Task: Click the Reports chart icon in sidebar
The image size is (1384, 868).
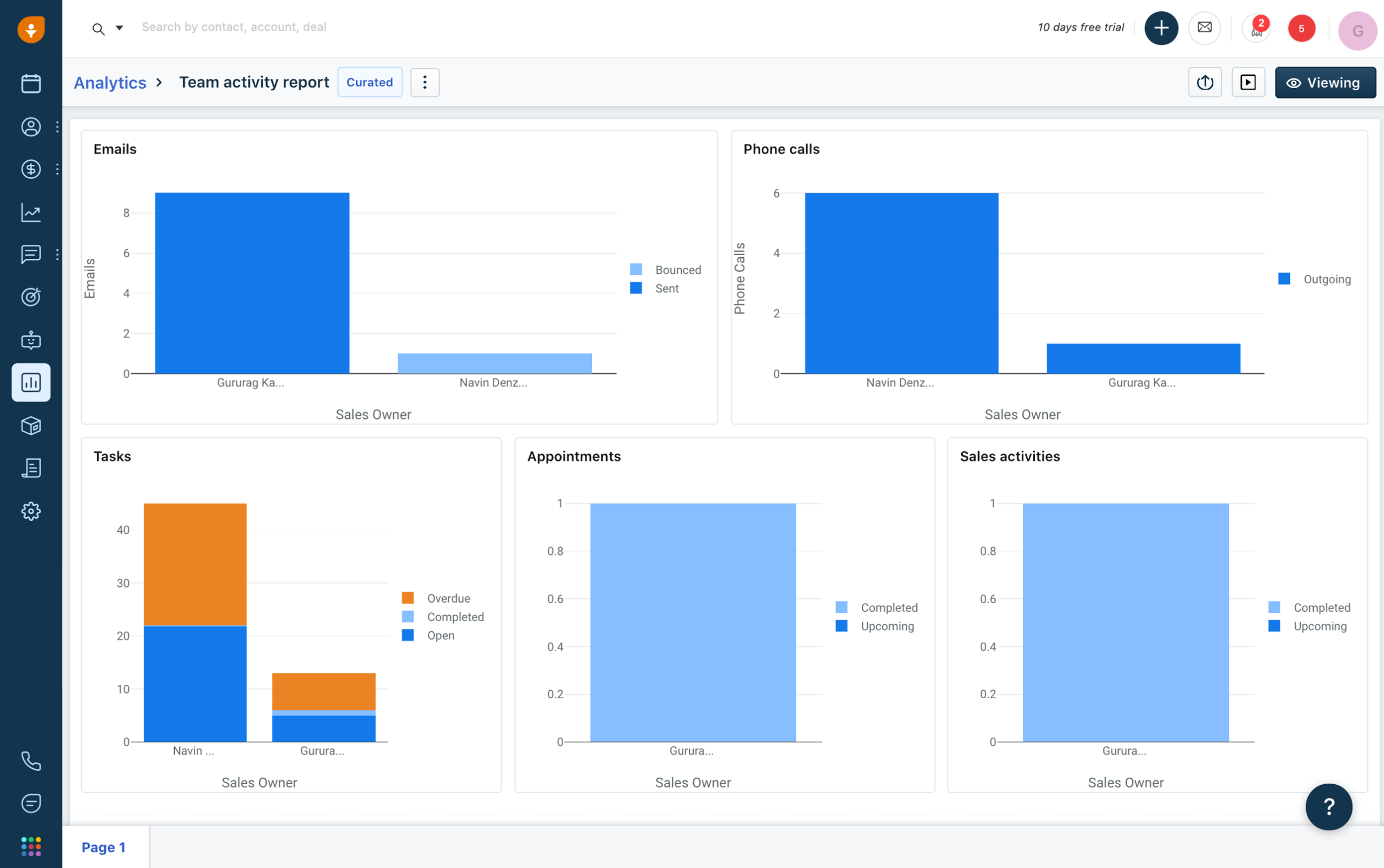Action: [31, 382]
